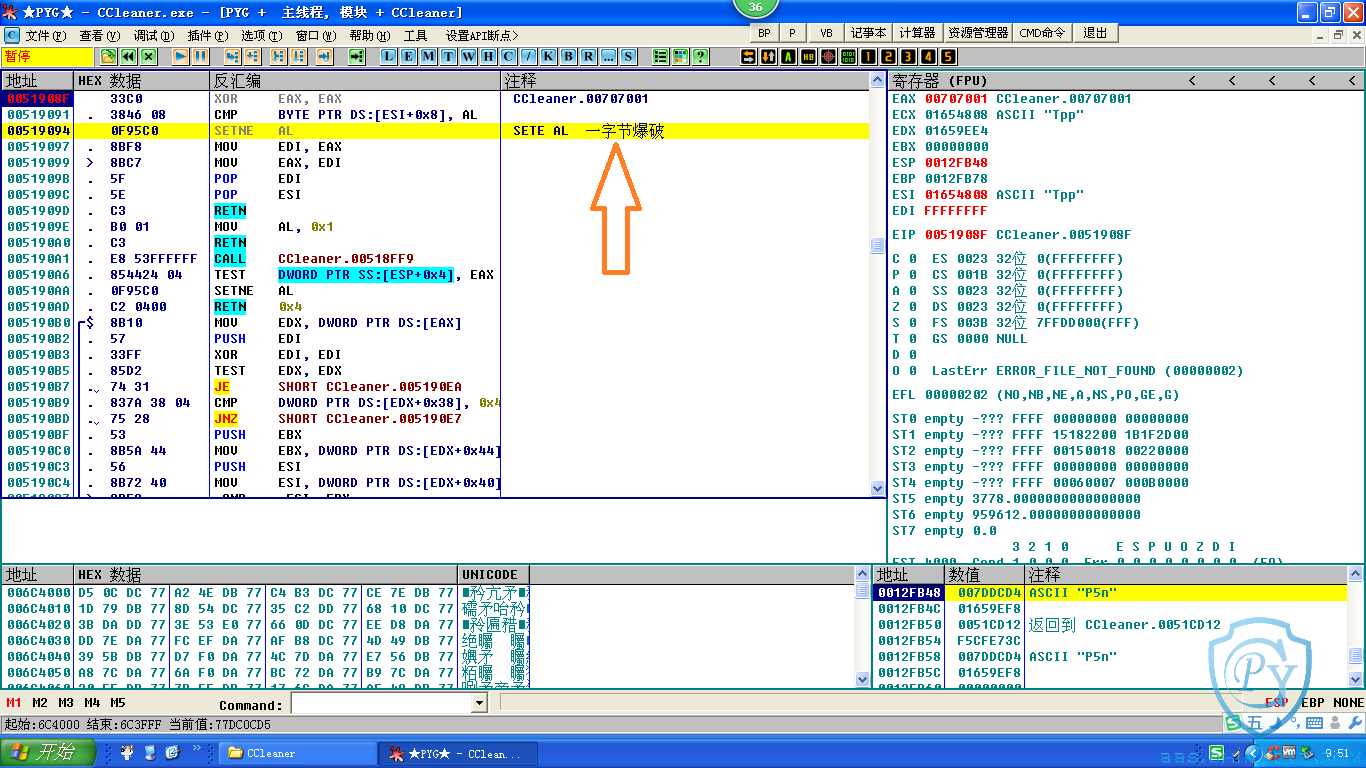Click the hex dump pane scrollbar
Screen dimensions: 1366x768
pyautogui.click(x=864, y=626)
